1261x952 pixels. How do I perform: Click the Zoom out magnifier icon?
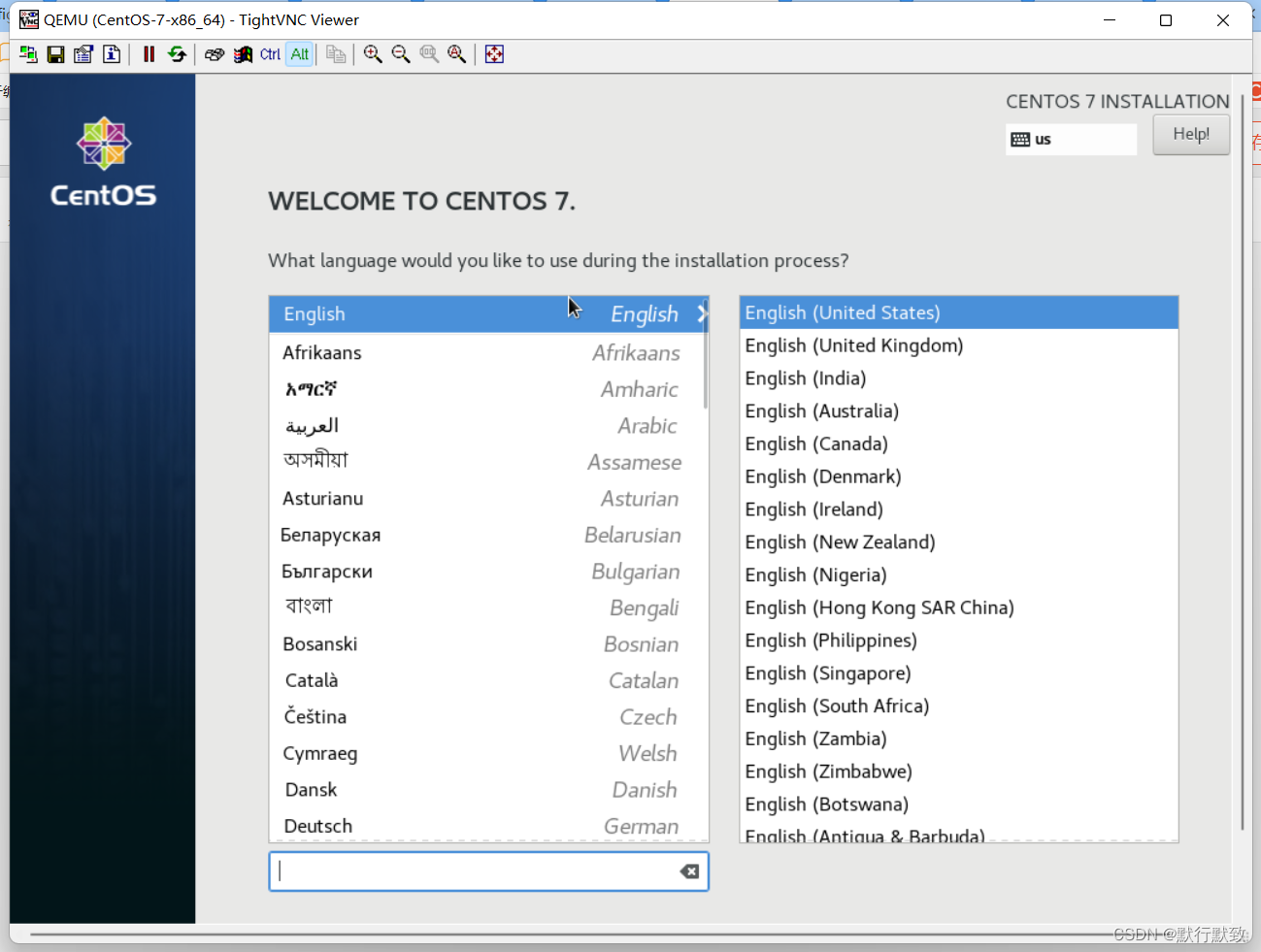click(x=401, y=54)
